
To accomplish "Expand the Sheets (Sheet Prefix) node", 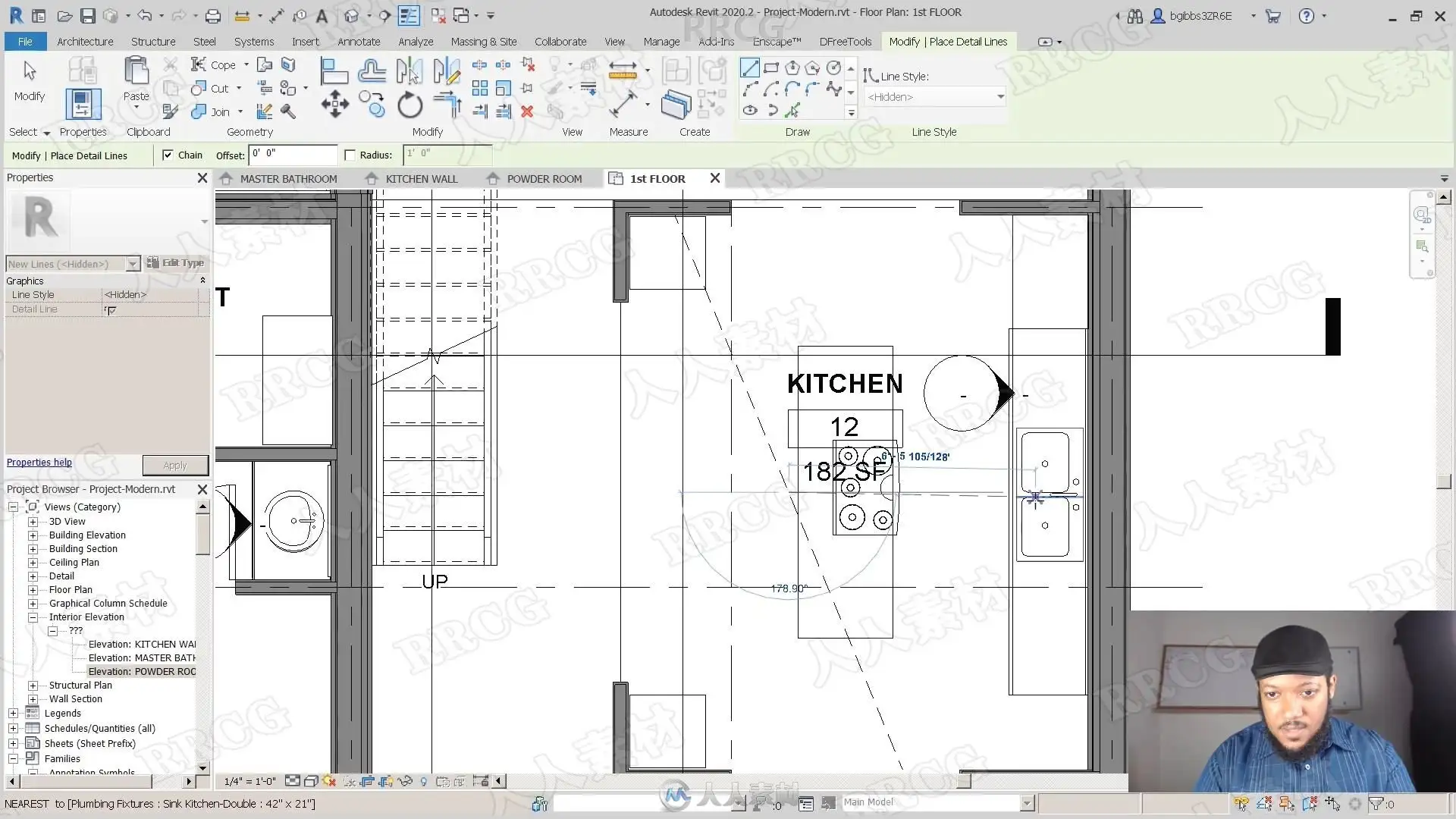I will [13, 744].
